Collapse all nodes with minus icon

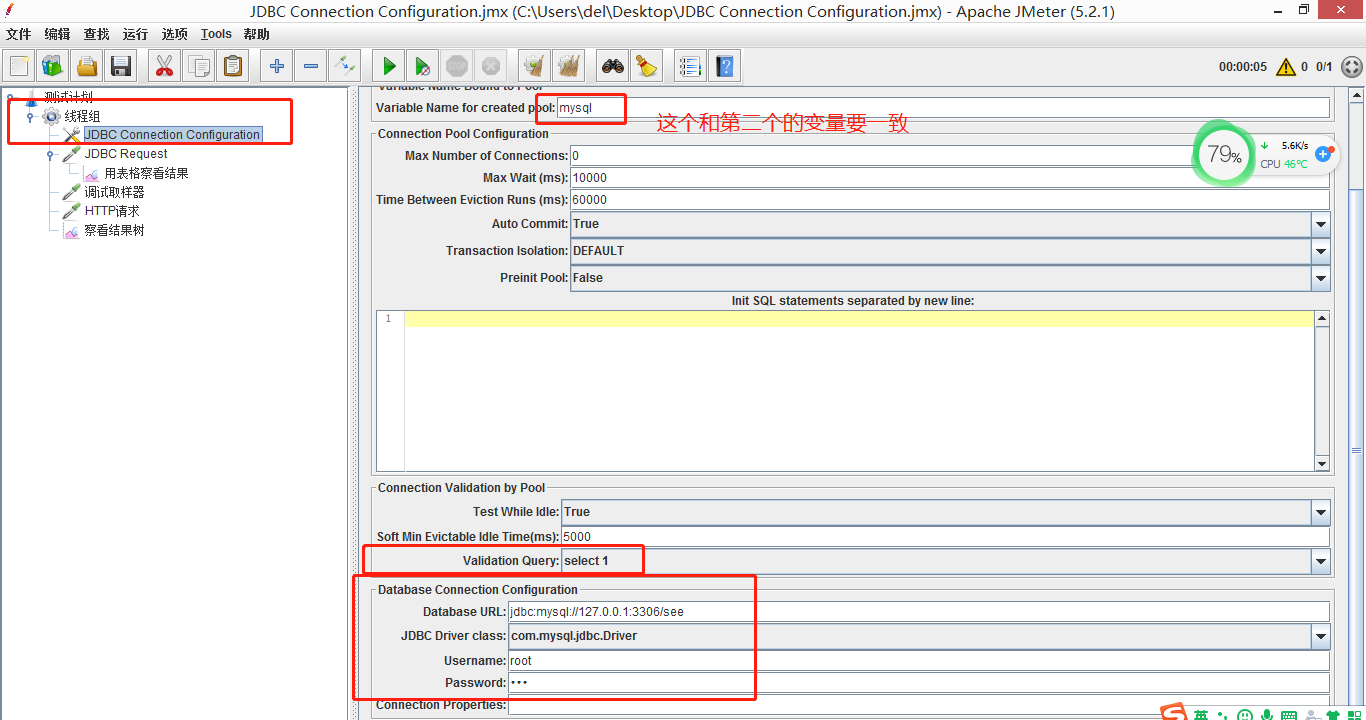tap(311, 67)
